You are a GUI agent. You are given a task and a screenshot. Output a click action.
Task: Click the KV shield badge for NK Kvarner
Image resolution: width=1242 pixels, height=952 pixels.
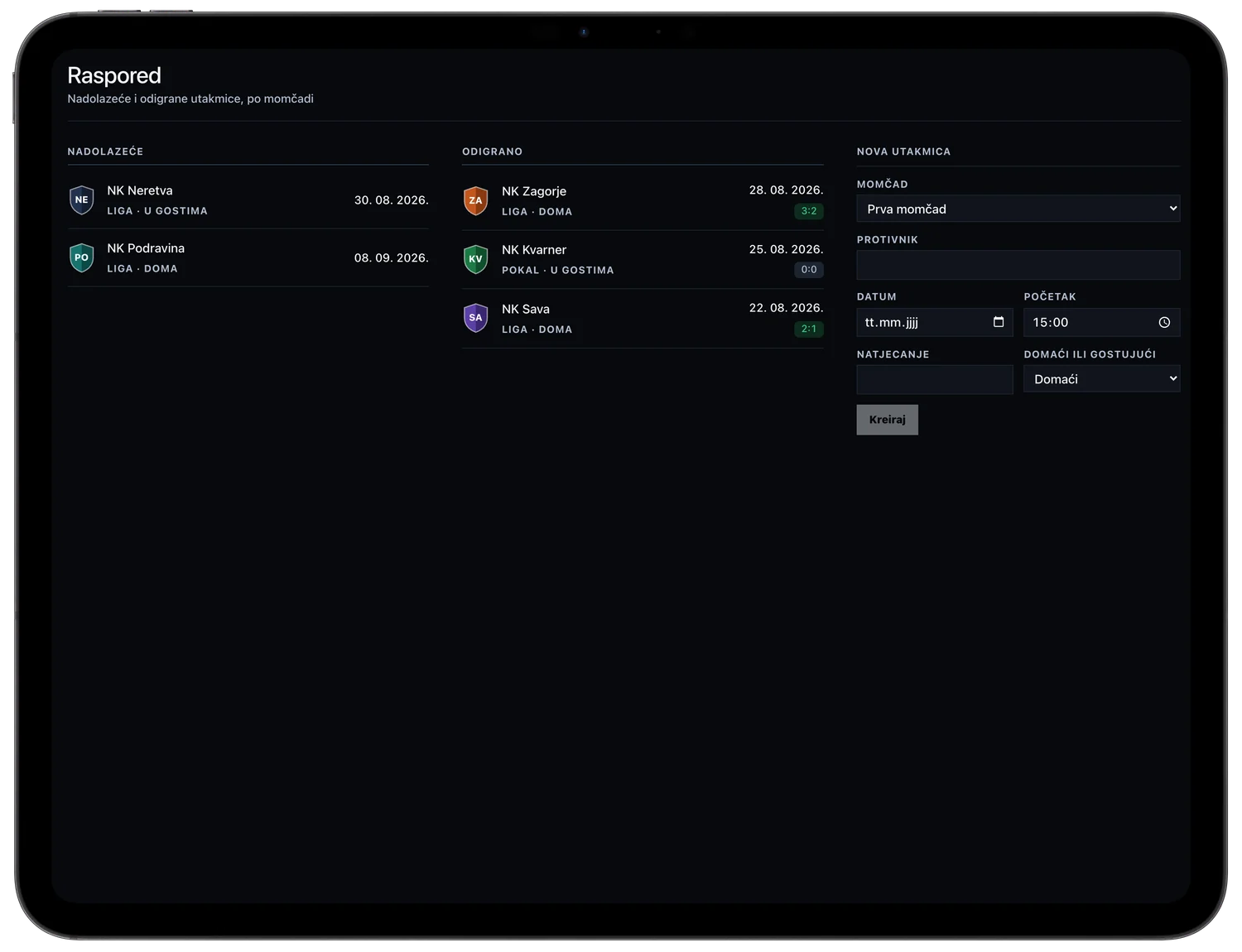[475, 259]
